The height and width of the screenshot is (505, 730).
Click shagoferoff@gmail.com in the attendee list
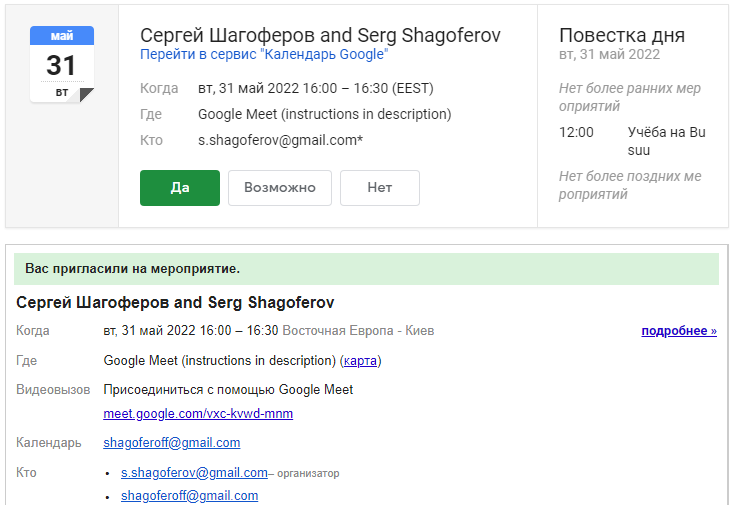189,496
